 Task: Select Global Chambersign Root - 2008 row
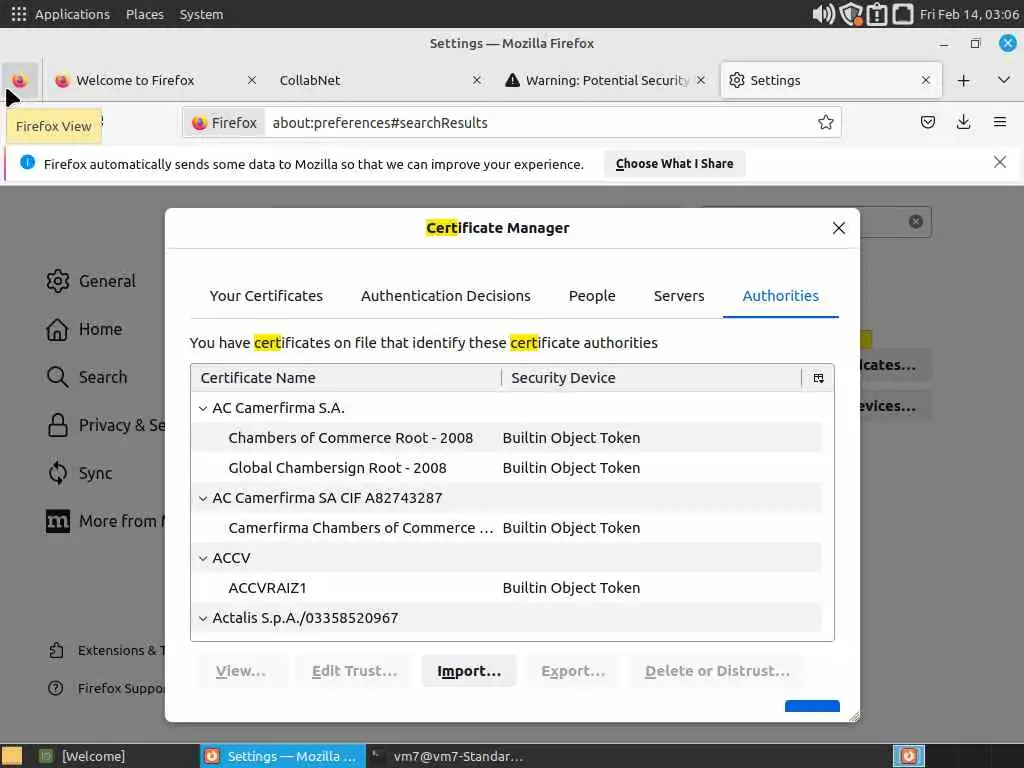(x=506, y=468)
